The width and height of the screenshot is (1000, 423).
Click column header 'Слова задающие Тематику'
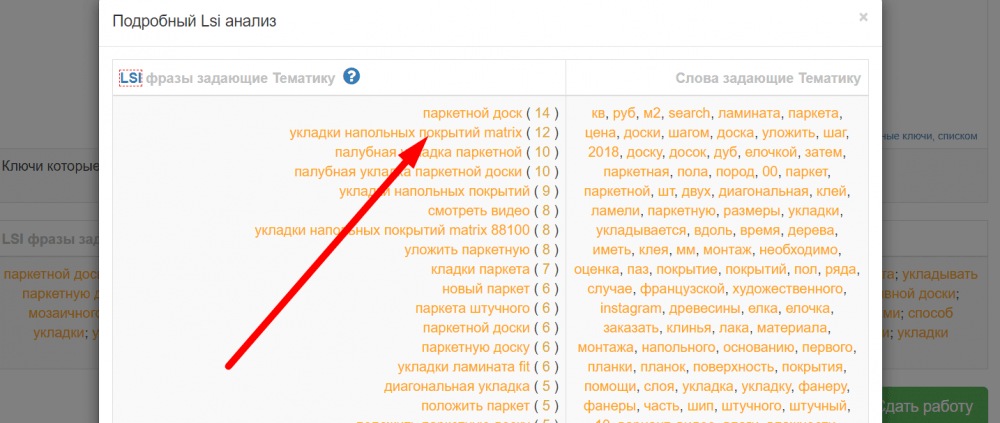(x=768, y=78)
